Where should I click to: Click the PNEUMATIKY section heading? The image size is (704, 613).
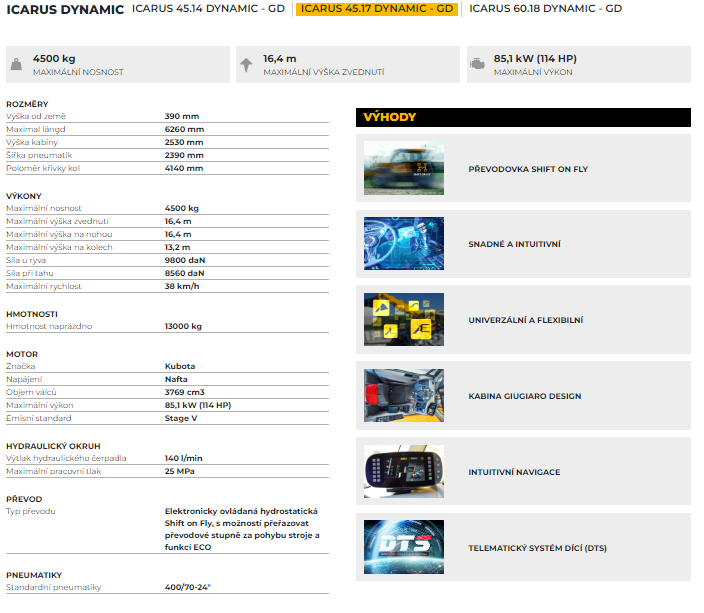pyautogui.click(x=34, y=575)
